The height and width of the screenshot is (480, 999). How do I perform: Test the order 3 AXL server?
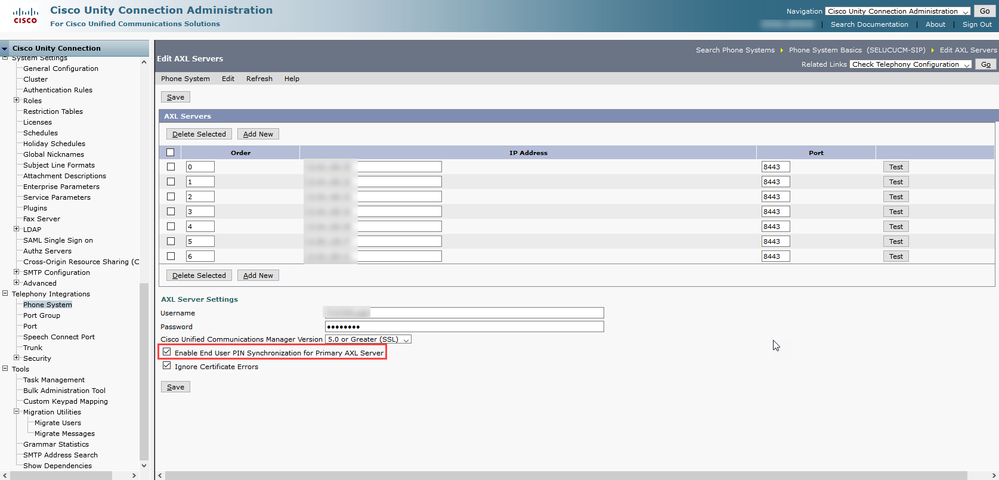(x=896, y=211)
